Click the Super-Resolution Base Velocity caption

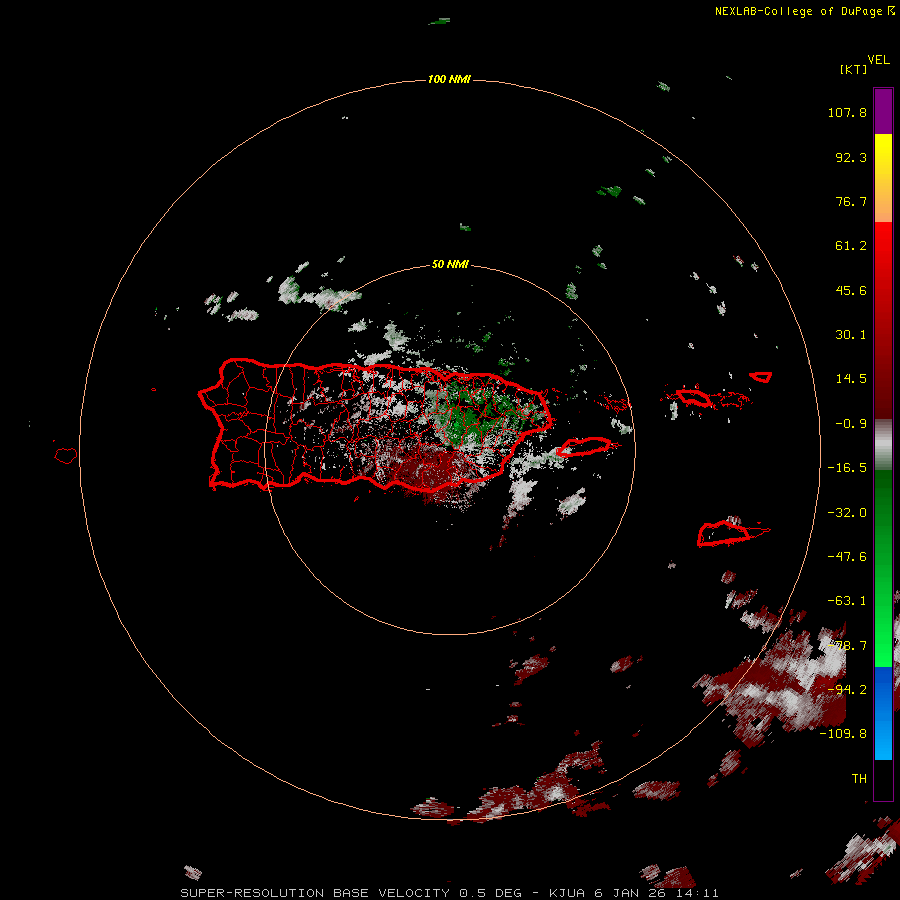click(449, 893)
